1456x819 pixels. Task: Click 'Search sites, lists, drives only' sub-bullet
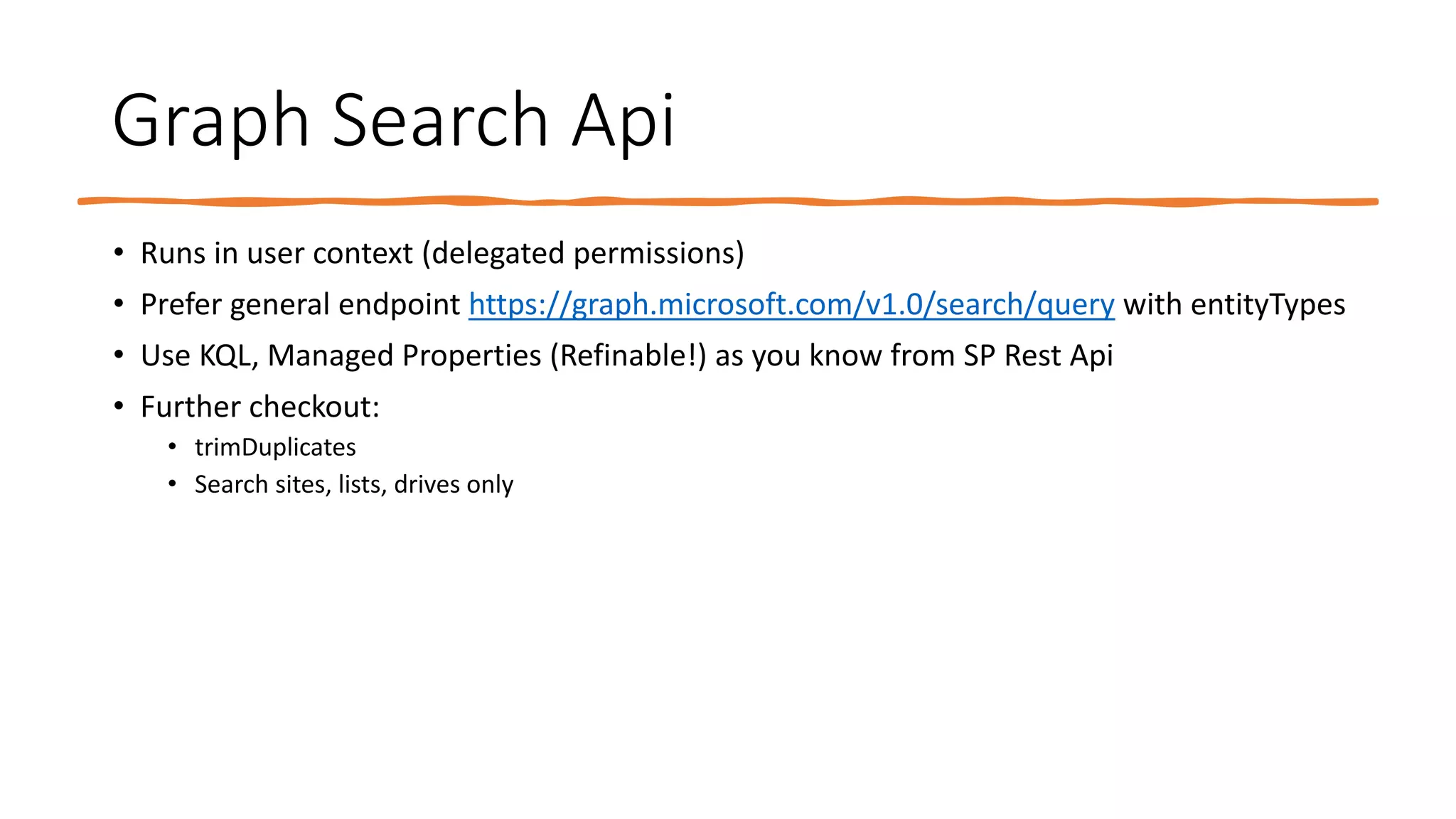[x=353, y=484]
